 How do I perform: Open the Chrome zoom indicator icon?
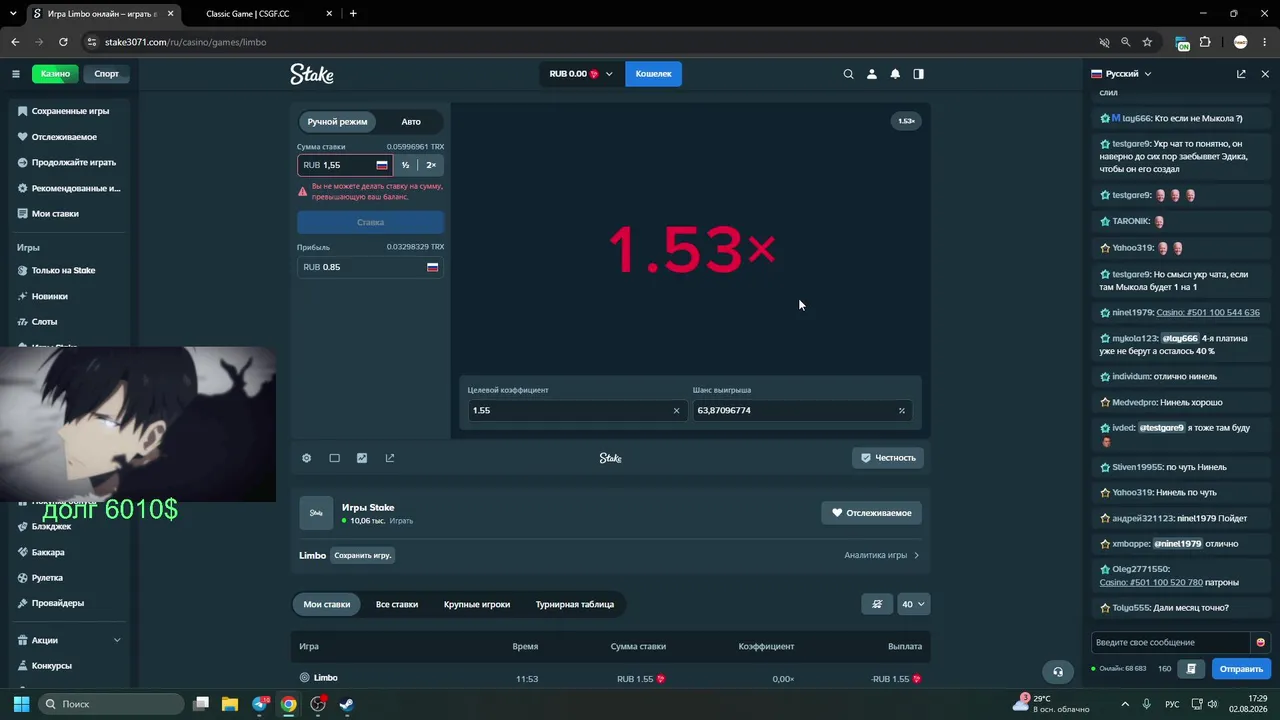point(1126,42)
